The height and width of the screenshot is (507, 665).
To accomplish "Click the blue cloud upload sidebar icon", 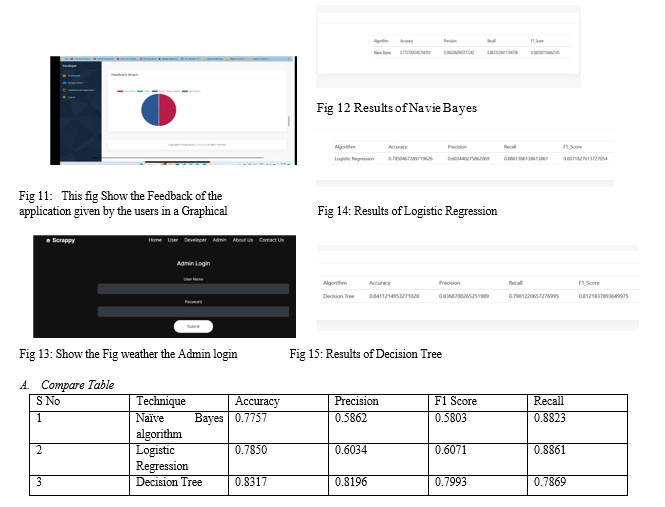I will click(64, 83).
